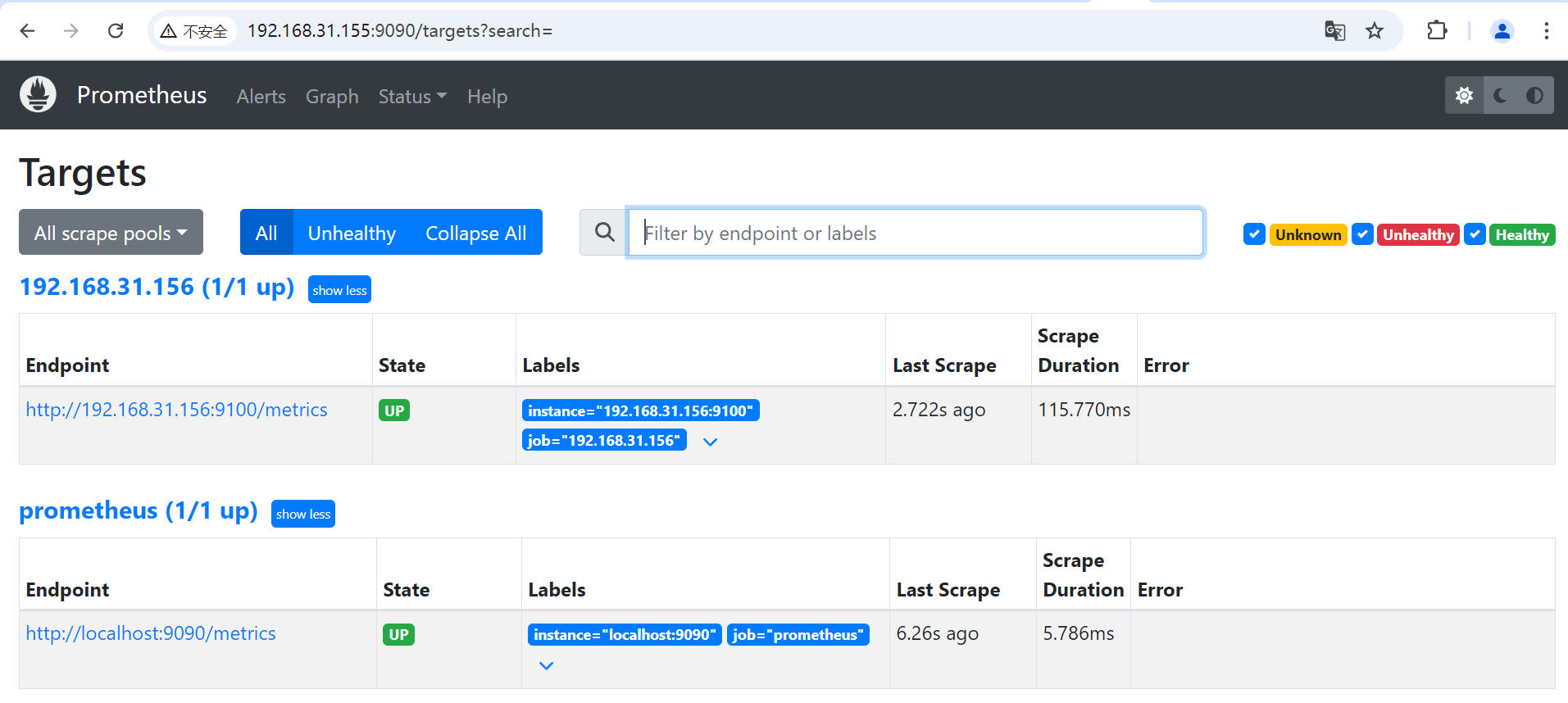This screenshot has width=1568, height=703.
Task: Click the Prometheus flame logo
Action: point(38,95)
